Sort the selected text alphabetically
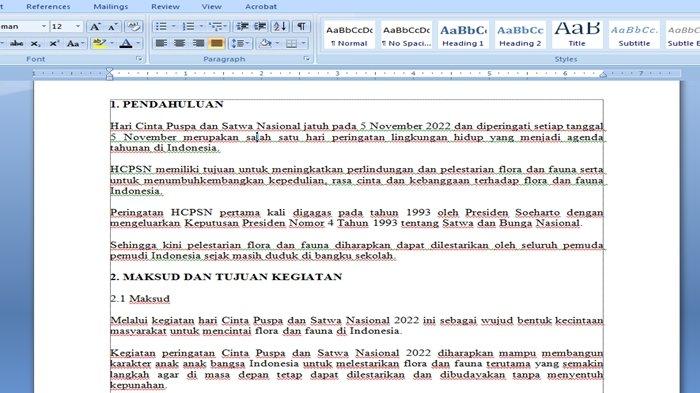Screen dimensions: 700x393 280,26
